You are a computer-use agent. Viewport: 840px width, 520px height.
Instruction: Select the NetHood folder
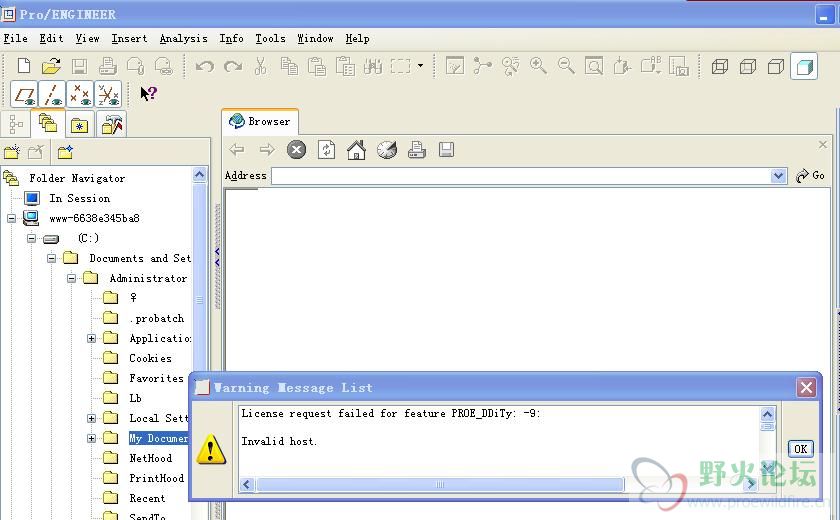click(151, 458)
